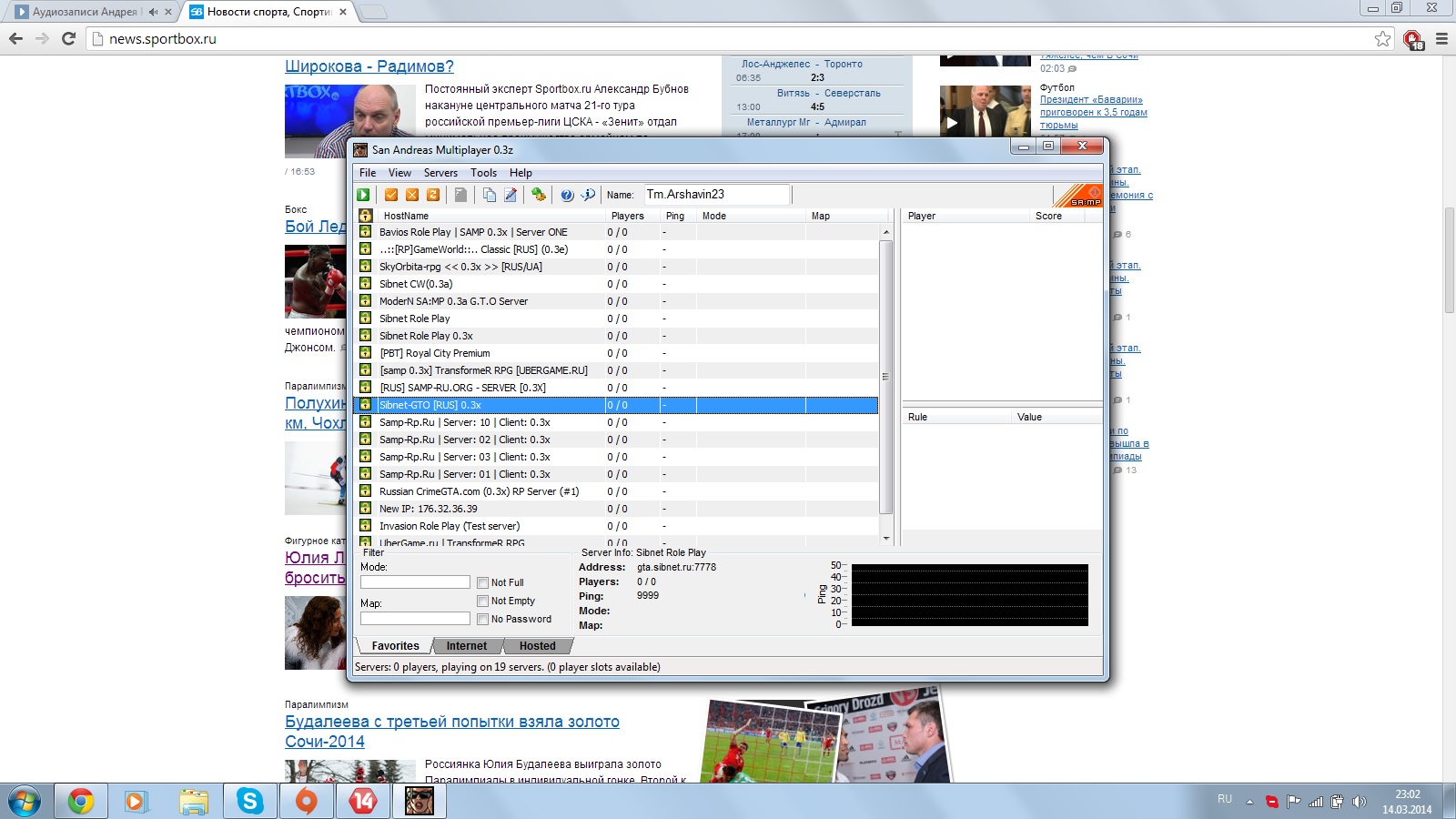This screenshot has width=1456, height=819.
Task: Click the server list vertical scrollbar thumb
Action: pos(886,377)
